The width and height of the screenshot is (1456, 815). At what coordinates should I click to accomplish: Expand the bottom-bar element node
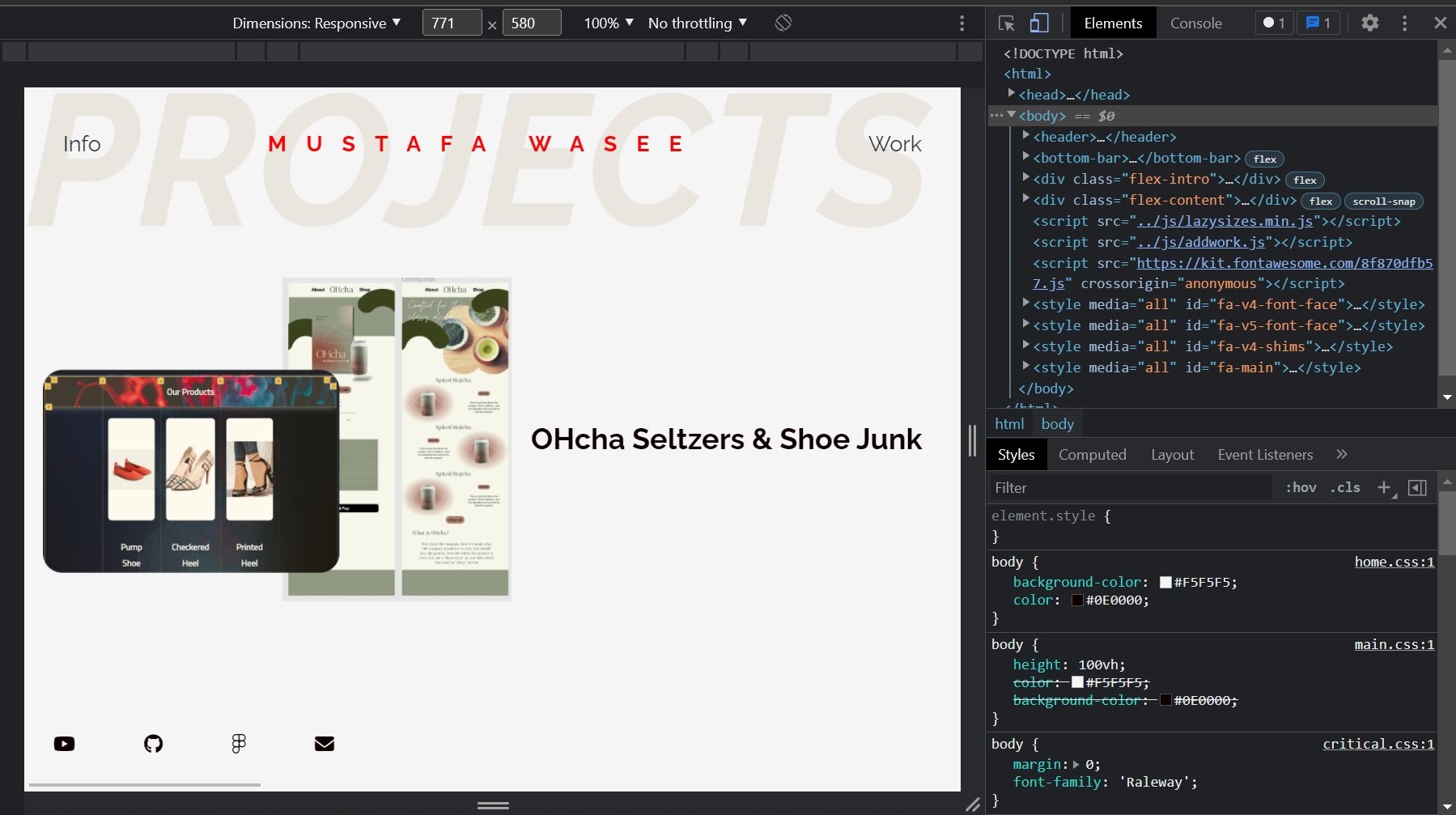[x=1025, y=156]
